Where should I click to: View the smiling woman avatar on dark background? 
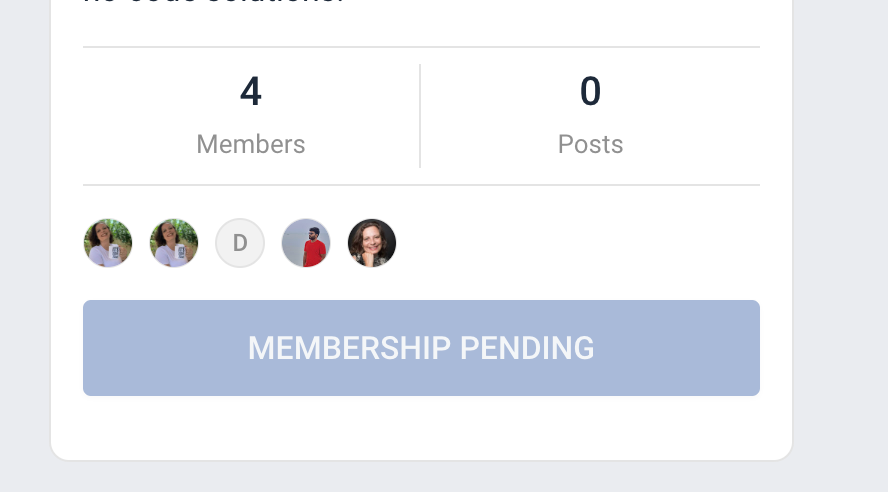click(x=372, y=243)
